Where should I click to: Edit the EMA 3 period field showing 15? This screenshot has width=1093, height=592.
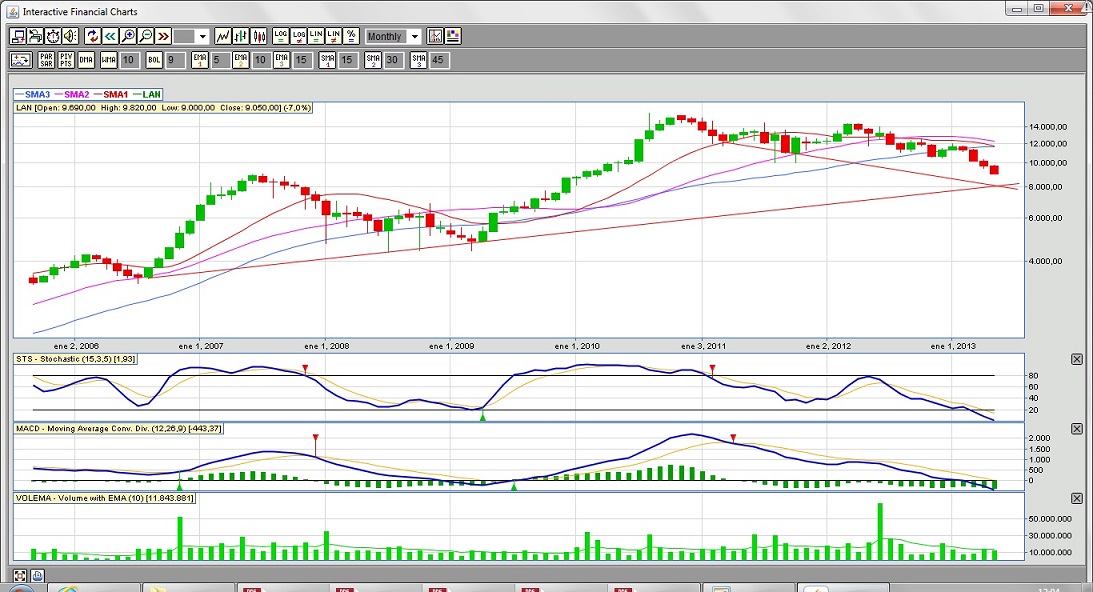point(302,60)
